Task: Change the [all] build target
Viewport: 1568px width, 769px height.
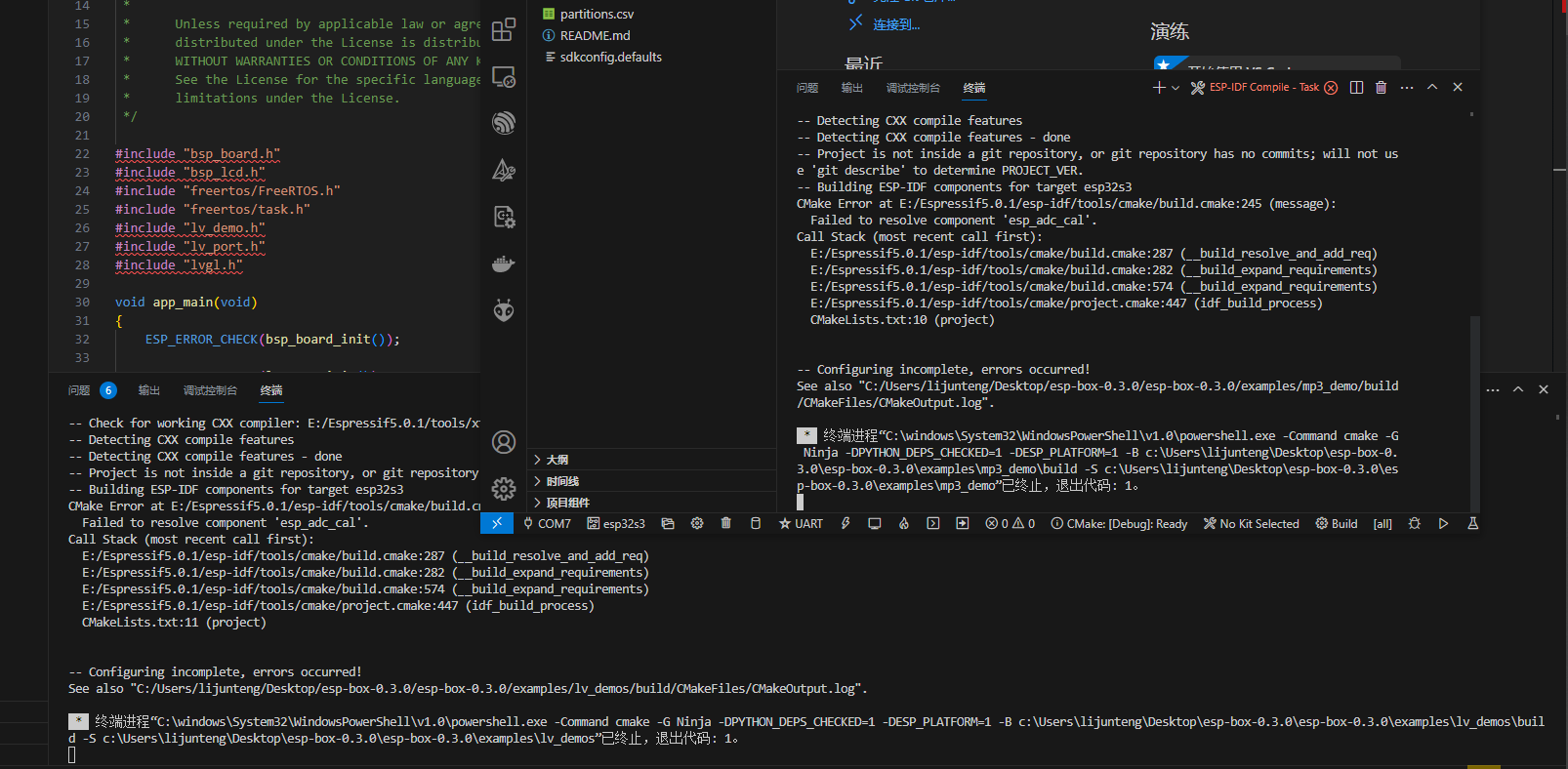Action: [1382, 524]
